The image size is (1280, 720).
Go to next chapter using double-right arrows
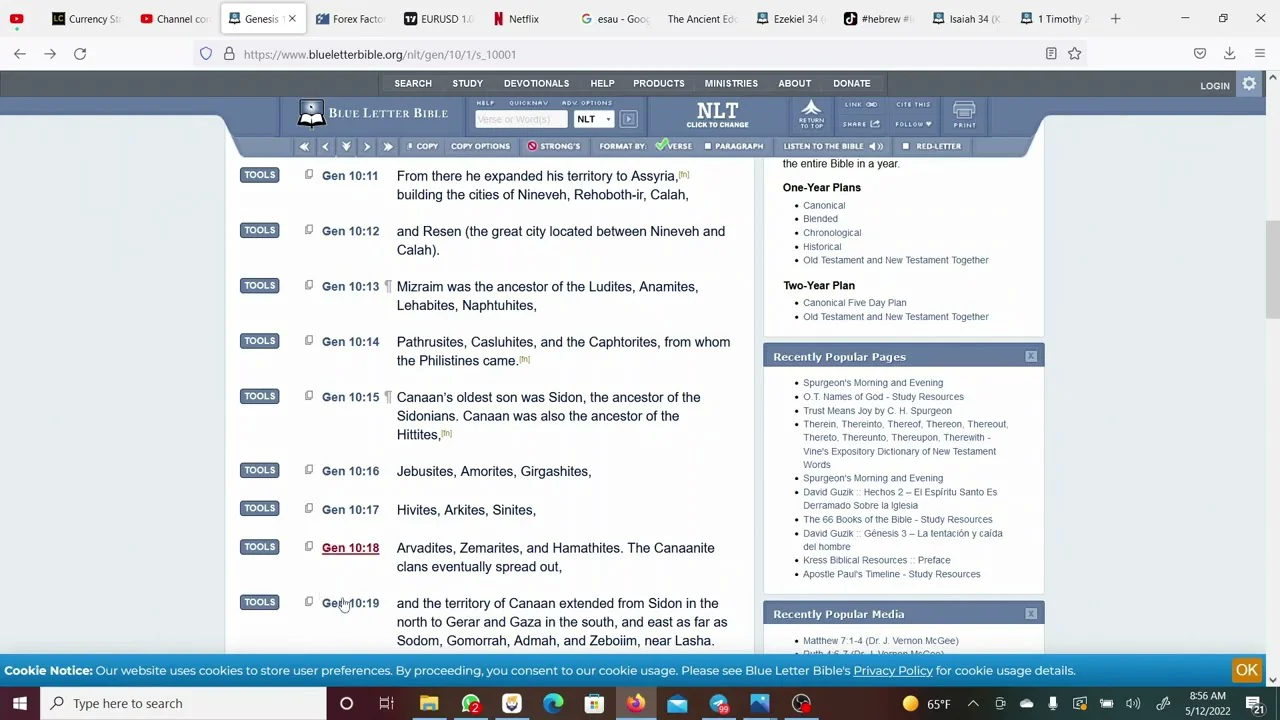tap(388, 146)
